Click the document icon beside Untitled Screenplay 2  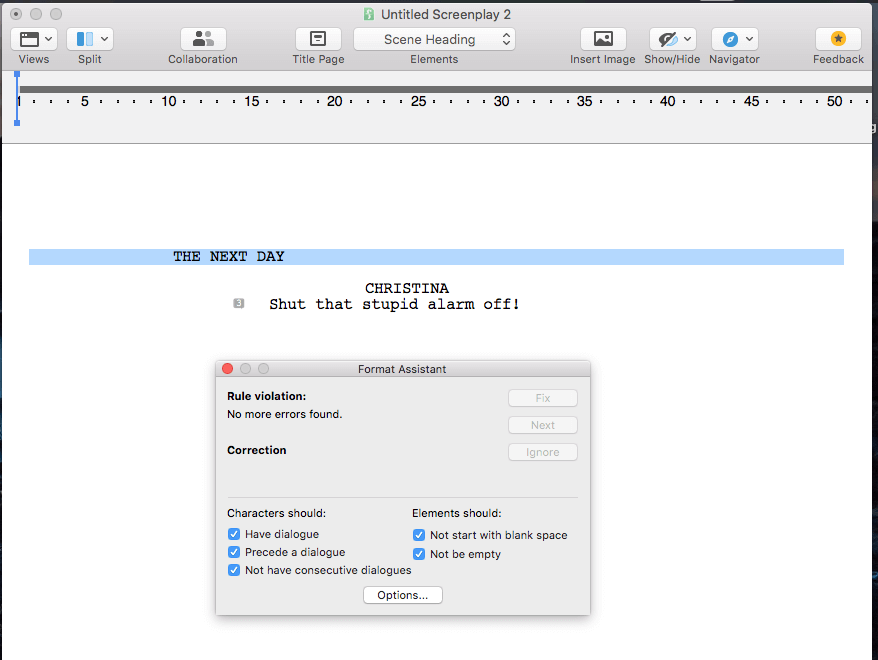[x=368, y=14]
